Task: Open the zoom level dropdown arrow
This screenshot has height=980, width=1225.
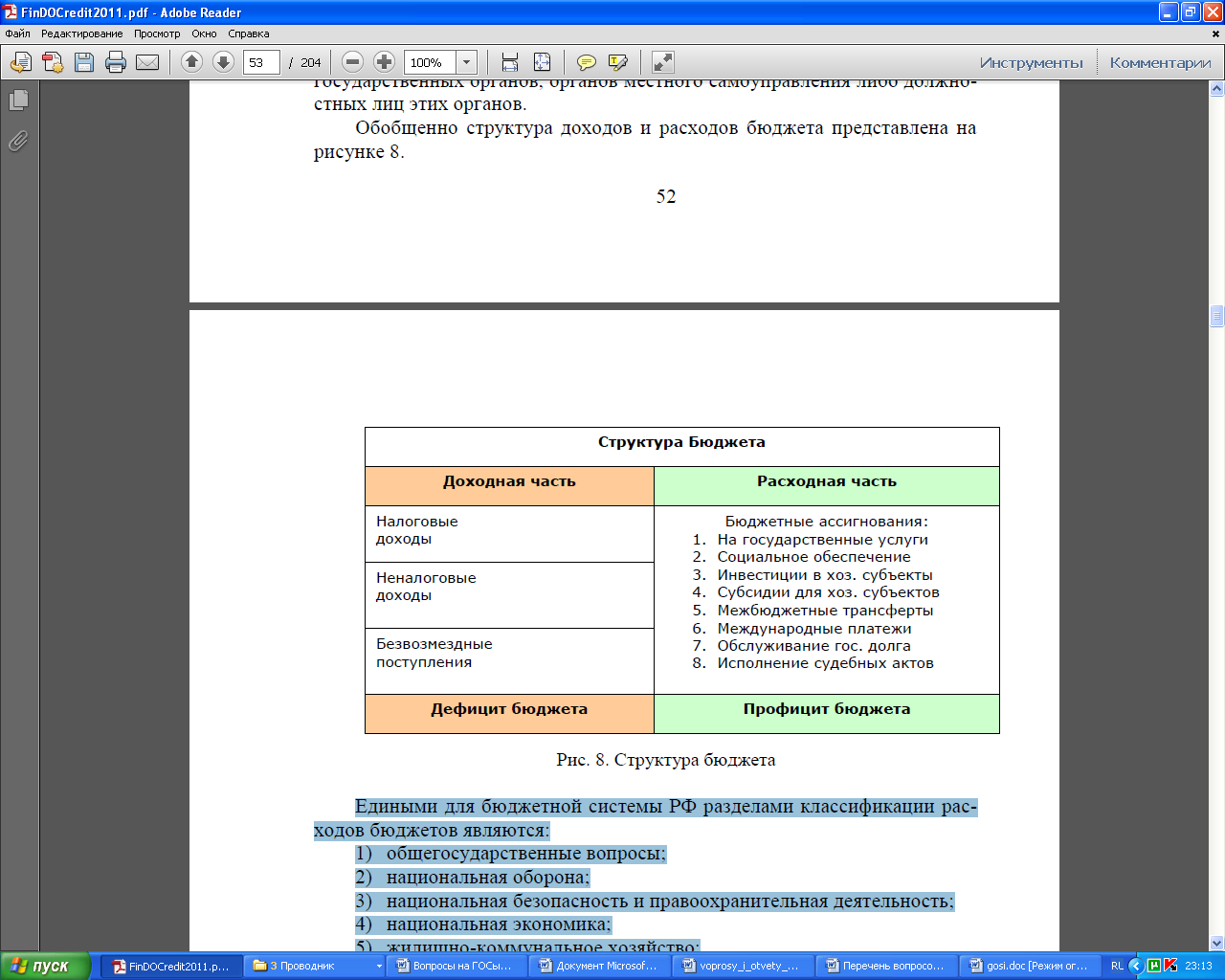Action: pos(466,62)
